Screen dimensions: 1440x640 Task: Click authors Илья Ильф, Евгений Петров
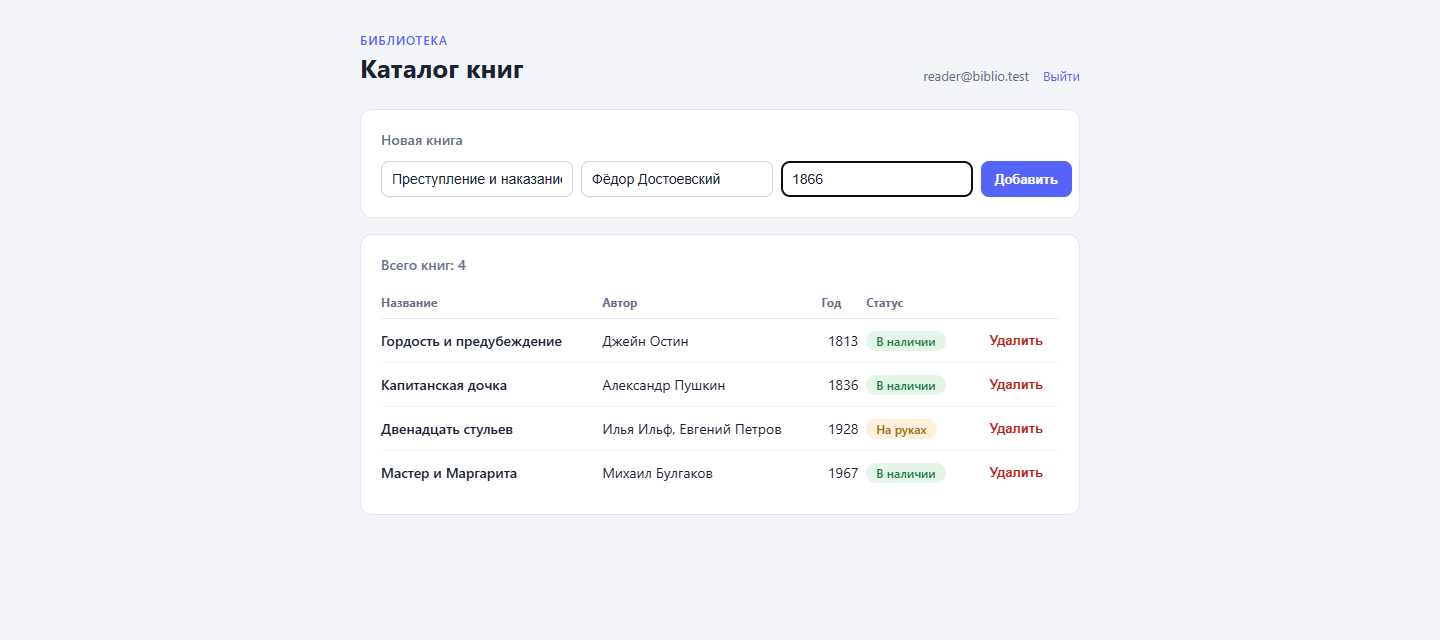(692, 429)
